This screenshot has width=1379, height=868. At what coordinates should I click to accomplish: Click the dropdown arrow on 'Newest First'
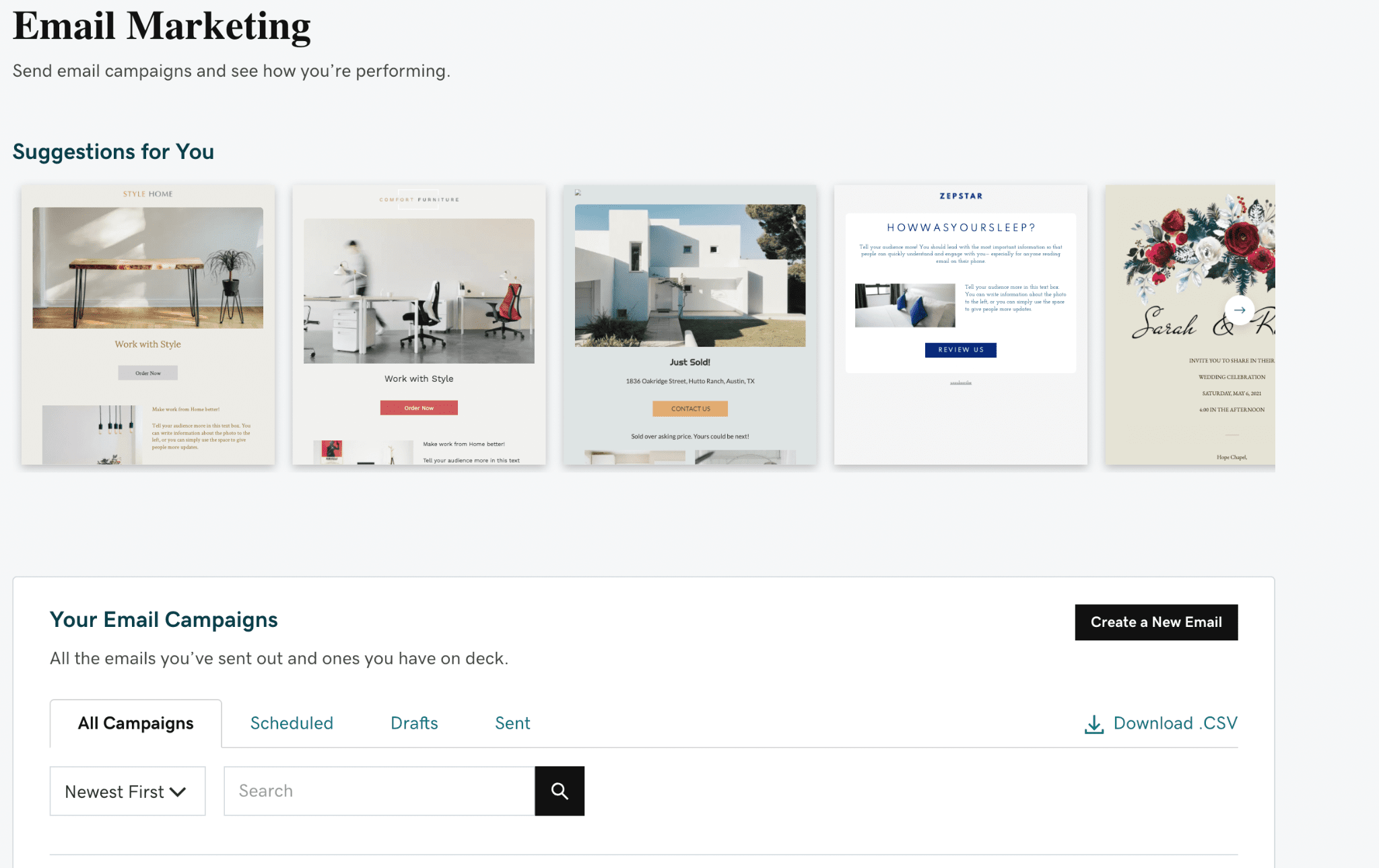coord(180,790)
